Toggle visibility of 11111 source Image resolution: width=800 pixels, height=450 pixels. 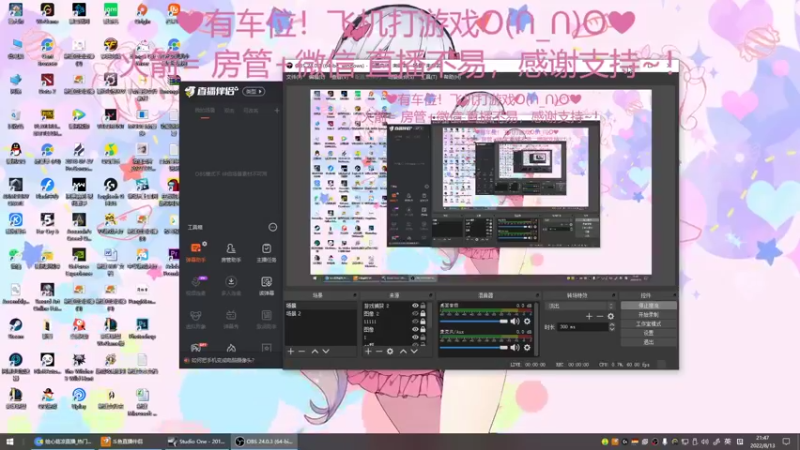(x=415, y=321)
